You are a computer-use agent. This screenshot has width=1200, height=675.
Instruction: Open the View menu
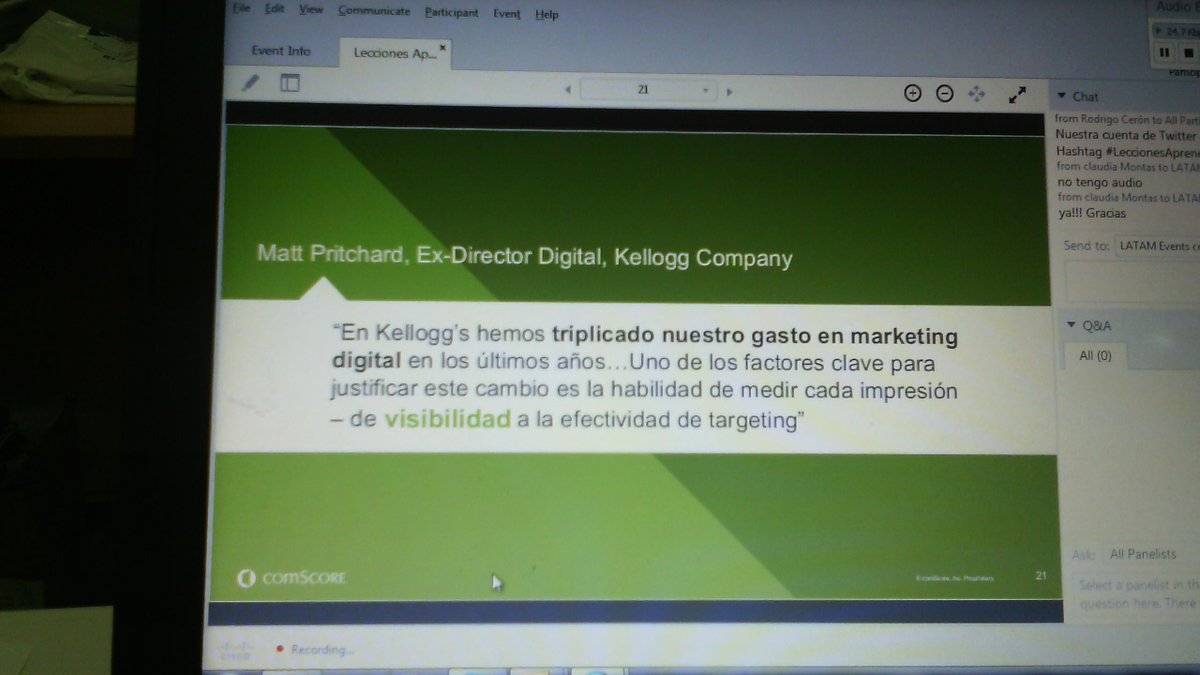tap(311, 10)
